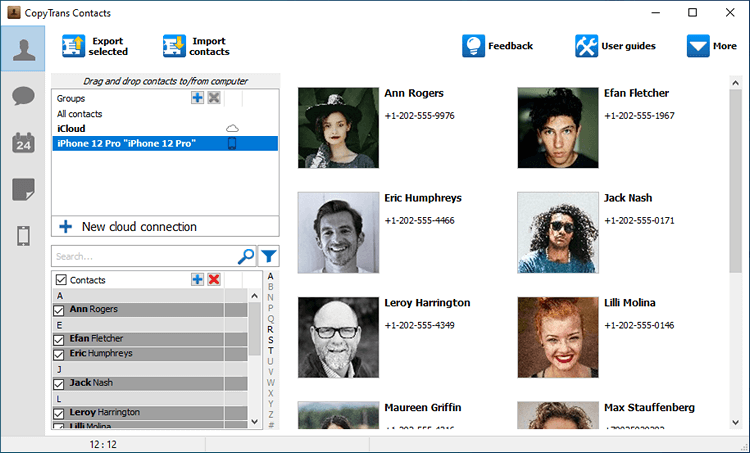Jump to letter T in alphabet index
The width and height of the screenshot is (750, 453).
pos(270,351)
